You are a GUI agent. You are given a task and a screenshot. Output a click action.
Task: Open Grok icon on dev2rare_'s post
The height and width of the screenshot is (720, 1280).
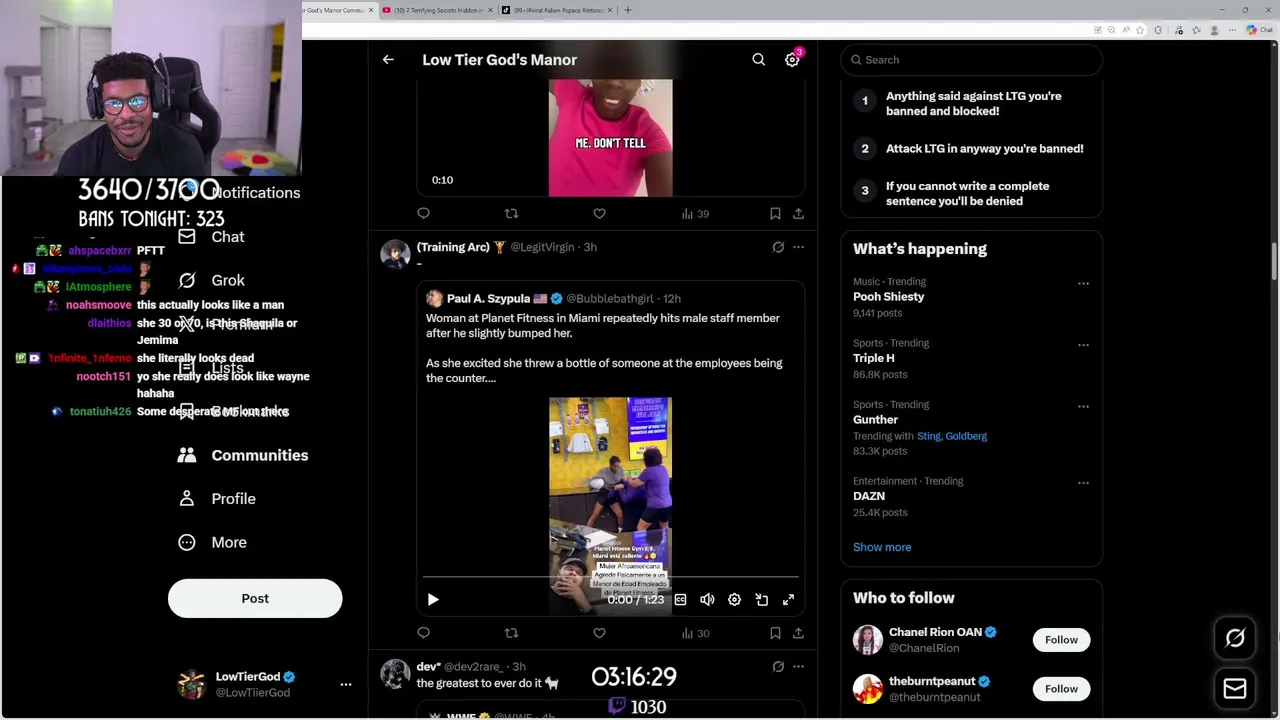tap(778, 667)
